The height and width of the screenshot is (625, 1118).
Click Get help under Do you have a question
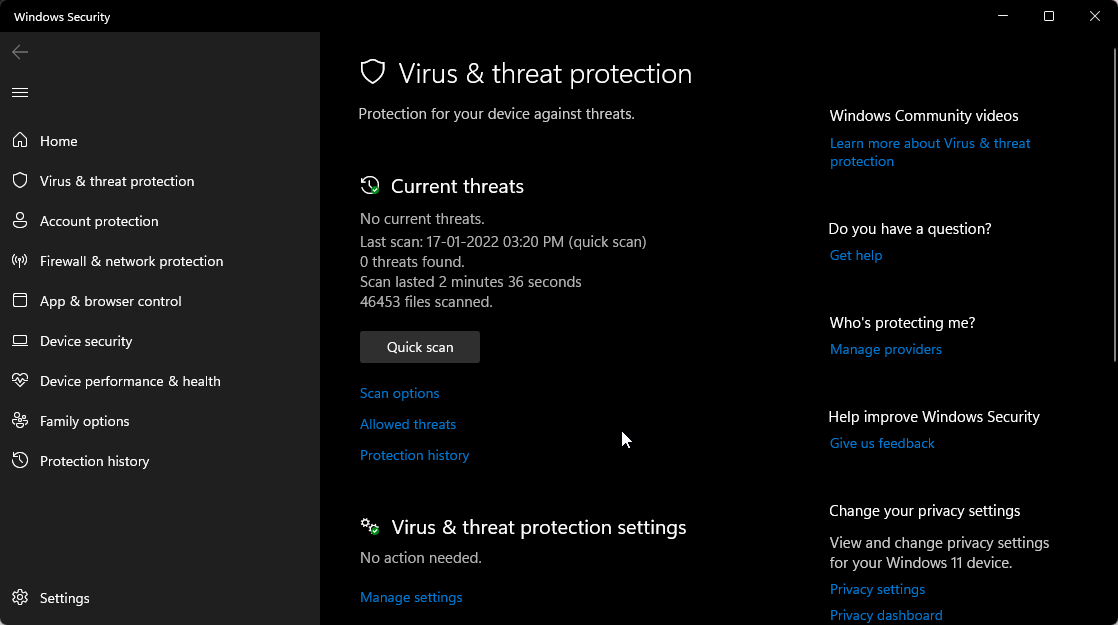coord(855,255)
